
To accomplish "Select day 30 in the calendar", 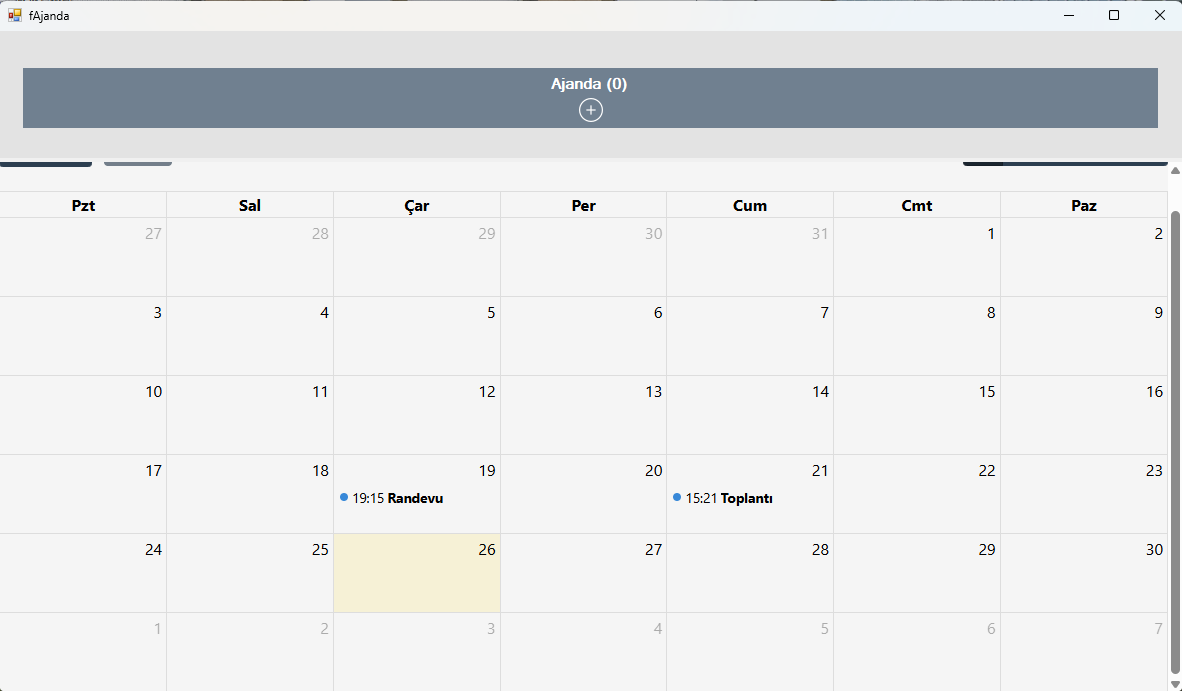I will pyautogui.click(x=1083, y=573).
